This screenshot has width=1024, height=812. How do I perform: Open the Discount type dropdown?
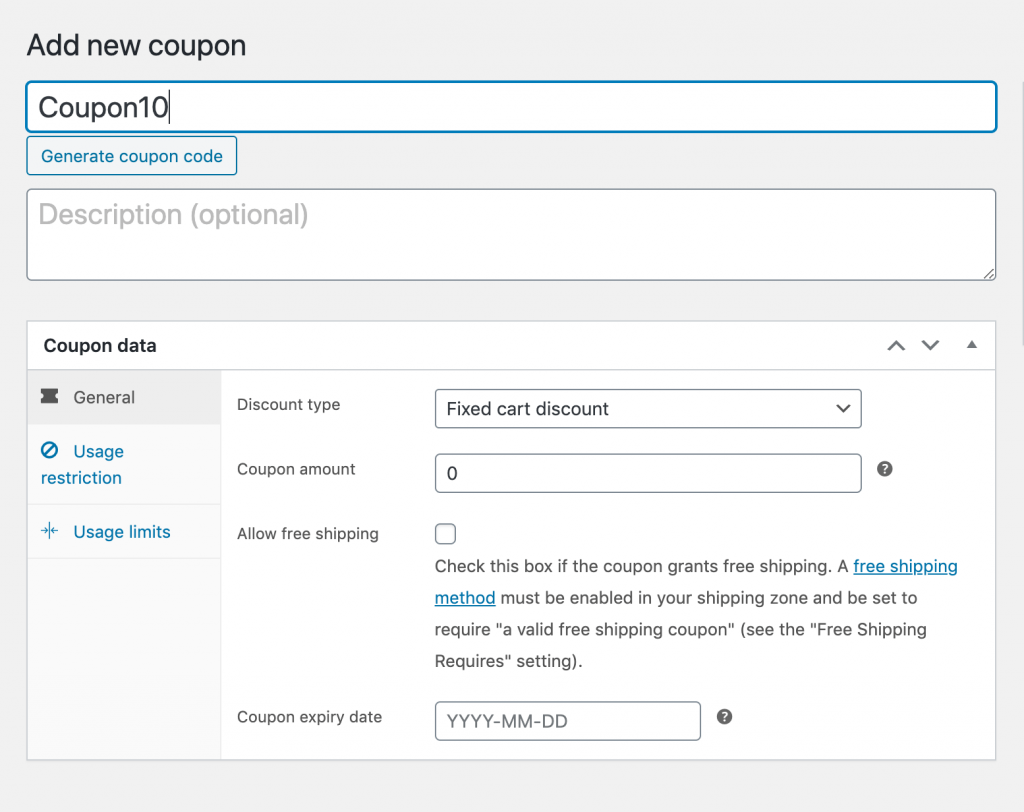coord(648,409)
